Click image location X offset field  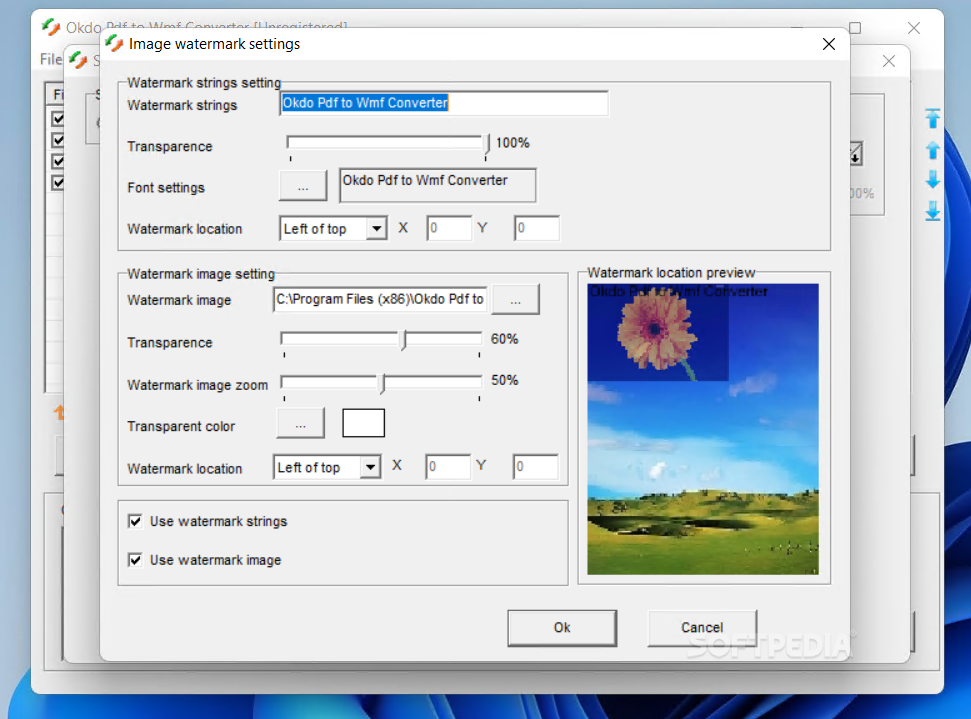coord(448,466)
